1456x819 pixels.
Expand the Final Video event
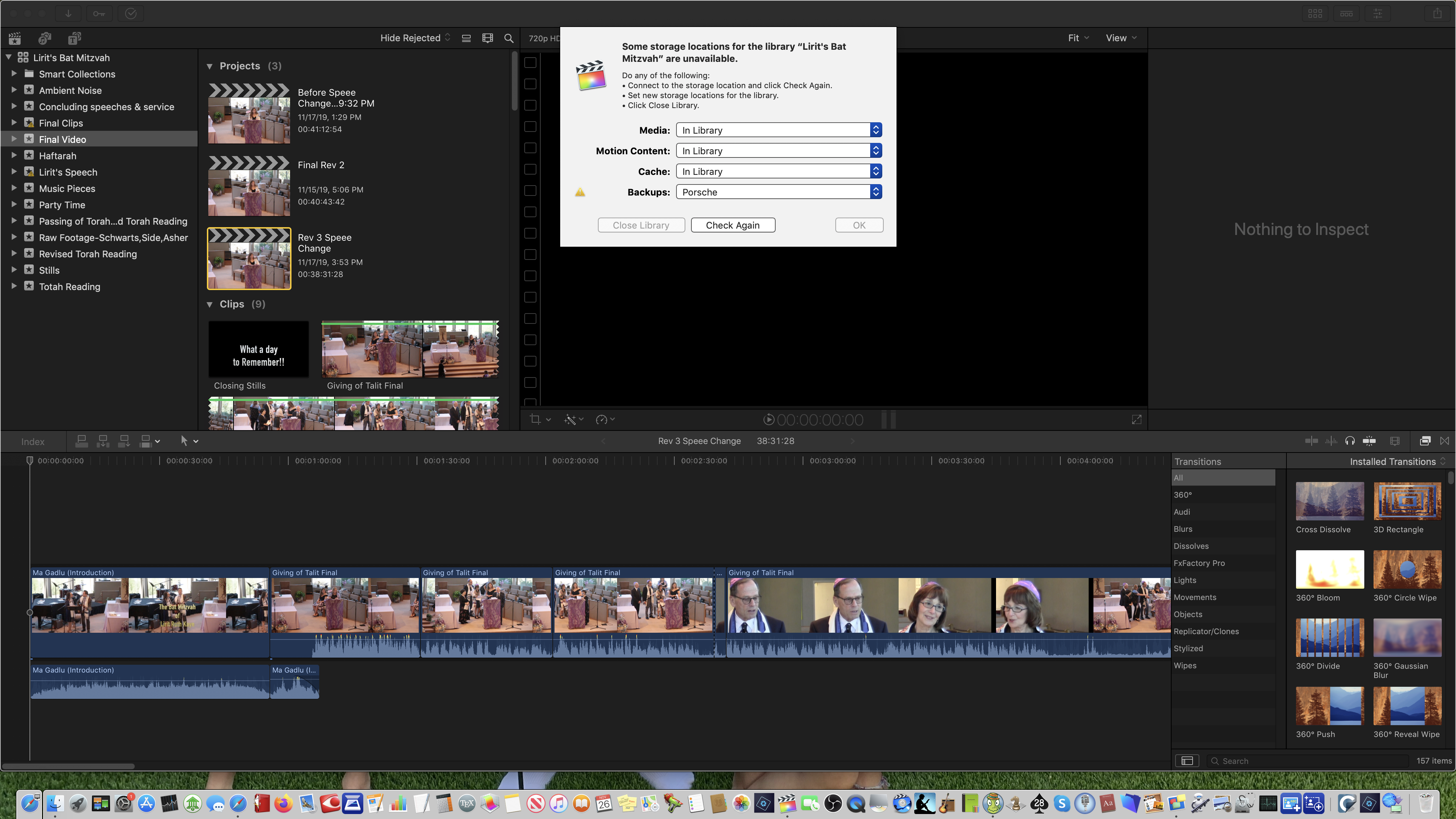tap(14, 139)
